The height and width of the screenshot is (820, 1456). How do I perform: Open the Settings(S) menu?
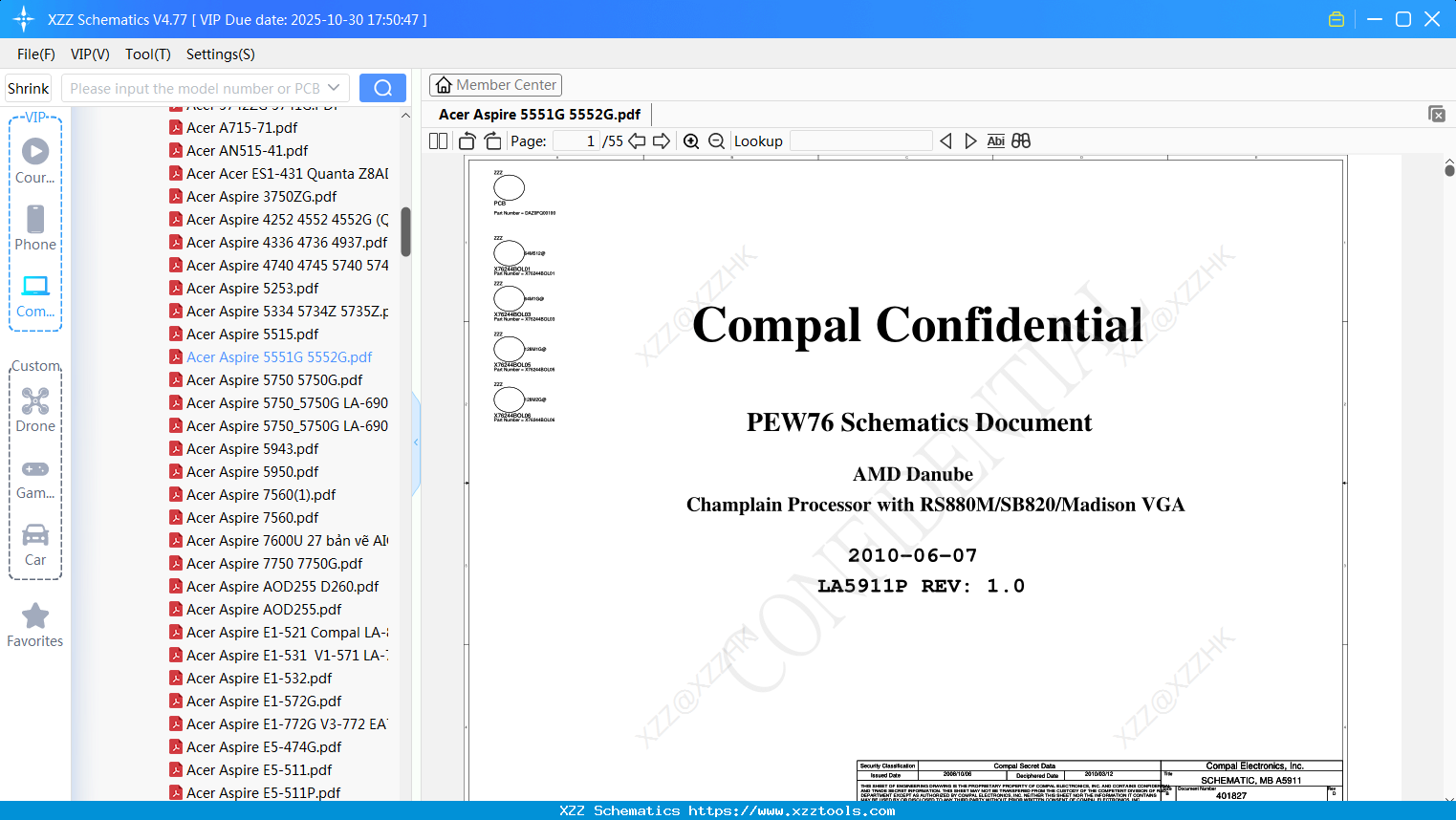pos(221,54)
